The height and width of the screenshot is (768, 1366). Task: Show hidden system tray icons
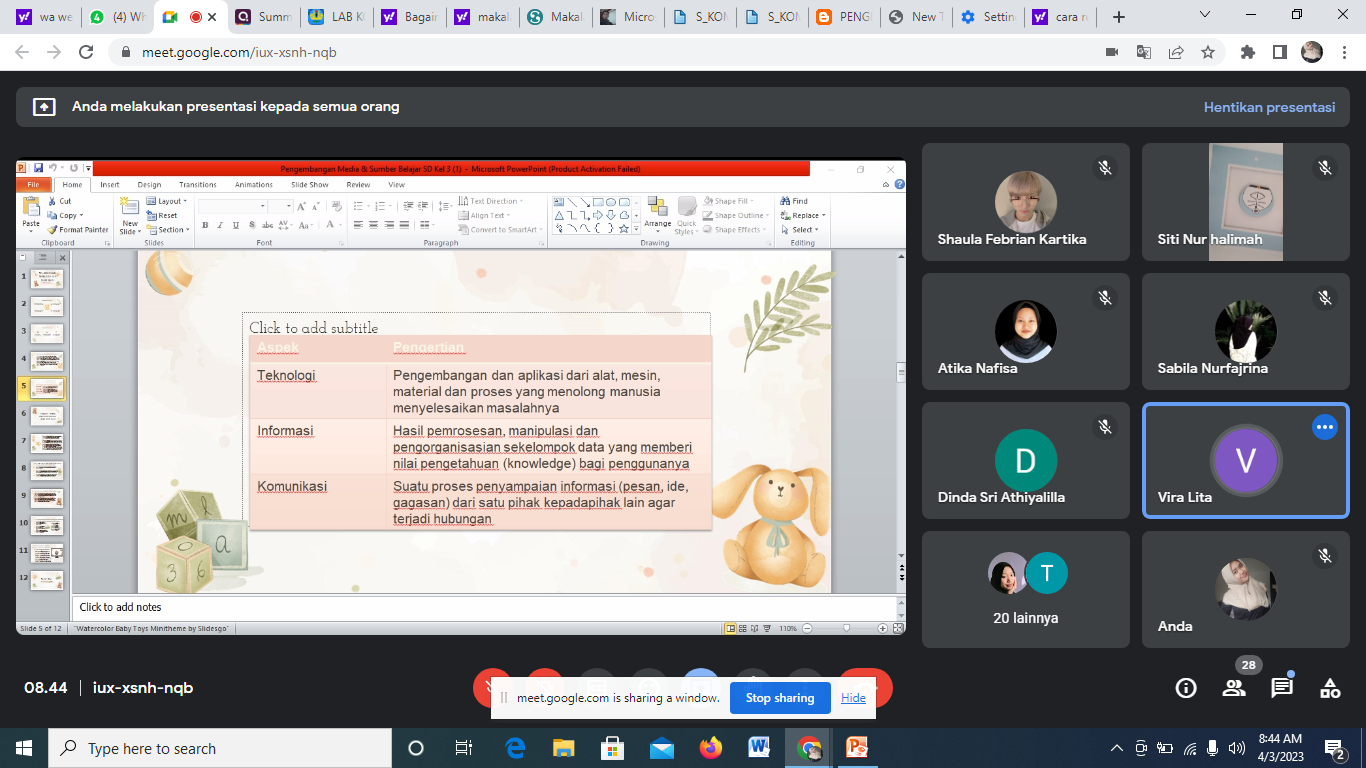[1117, 748]
